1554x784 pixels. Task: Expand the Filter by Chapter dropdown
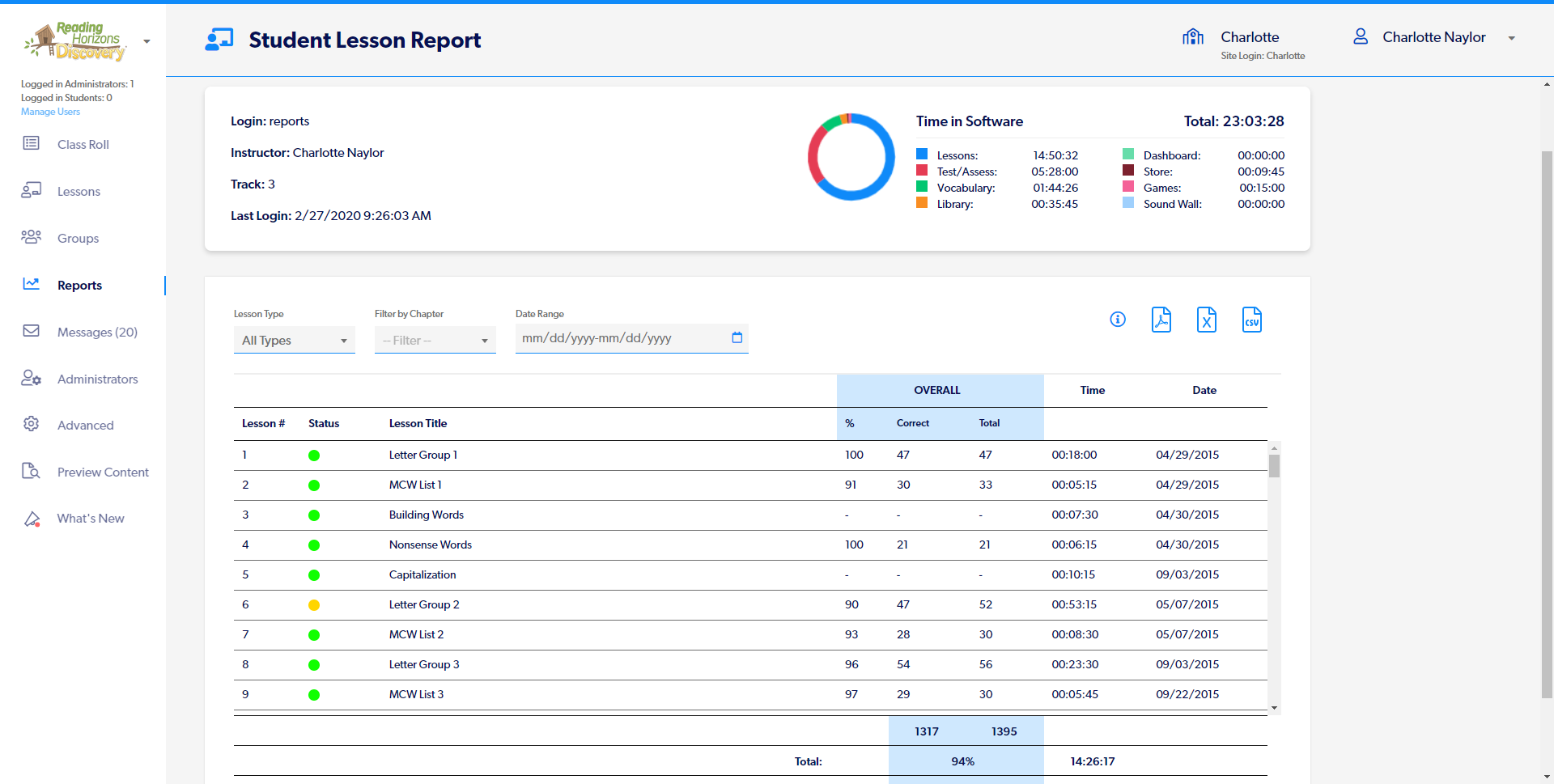pyautogui.click(x=435, y=340)
